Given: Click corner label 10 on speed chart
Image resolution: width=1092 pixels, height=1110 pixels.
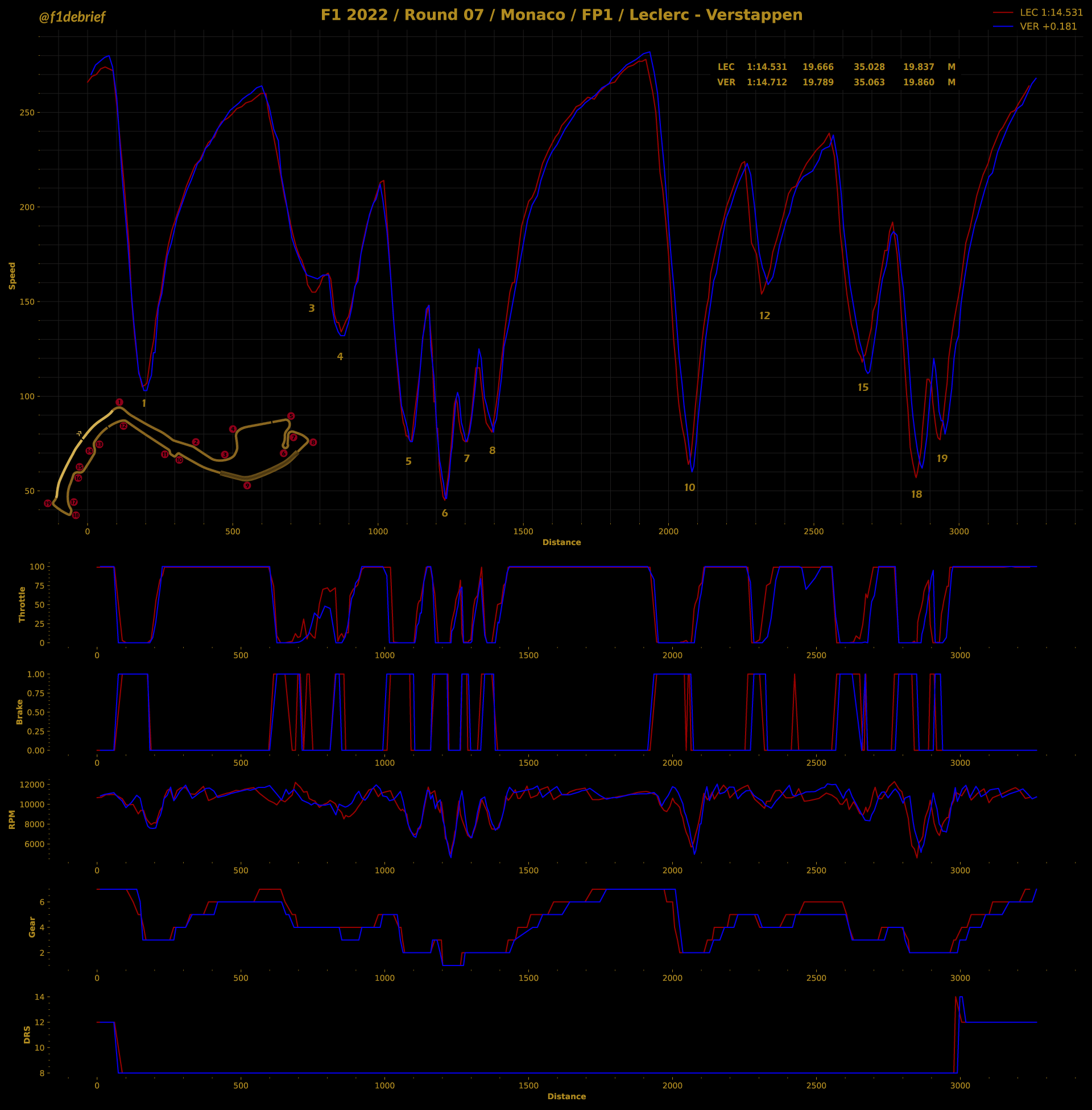Looking at the screenshot, I should tap(689, 488).
